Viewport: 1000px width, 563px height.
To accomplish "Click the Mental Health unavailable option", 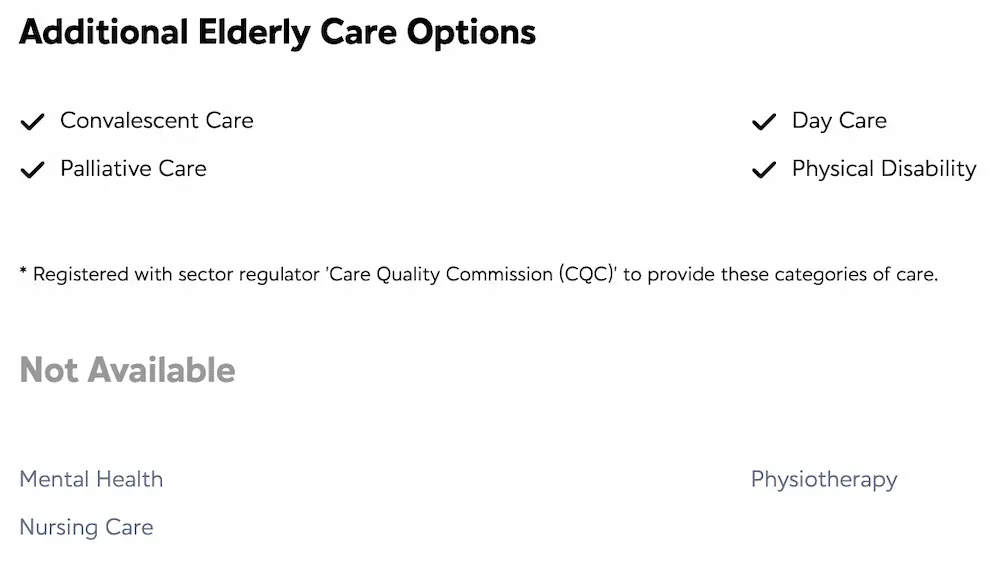I will coord(91,479).
